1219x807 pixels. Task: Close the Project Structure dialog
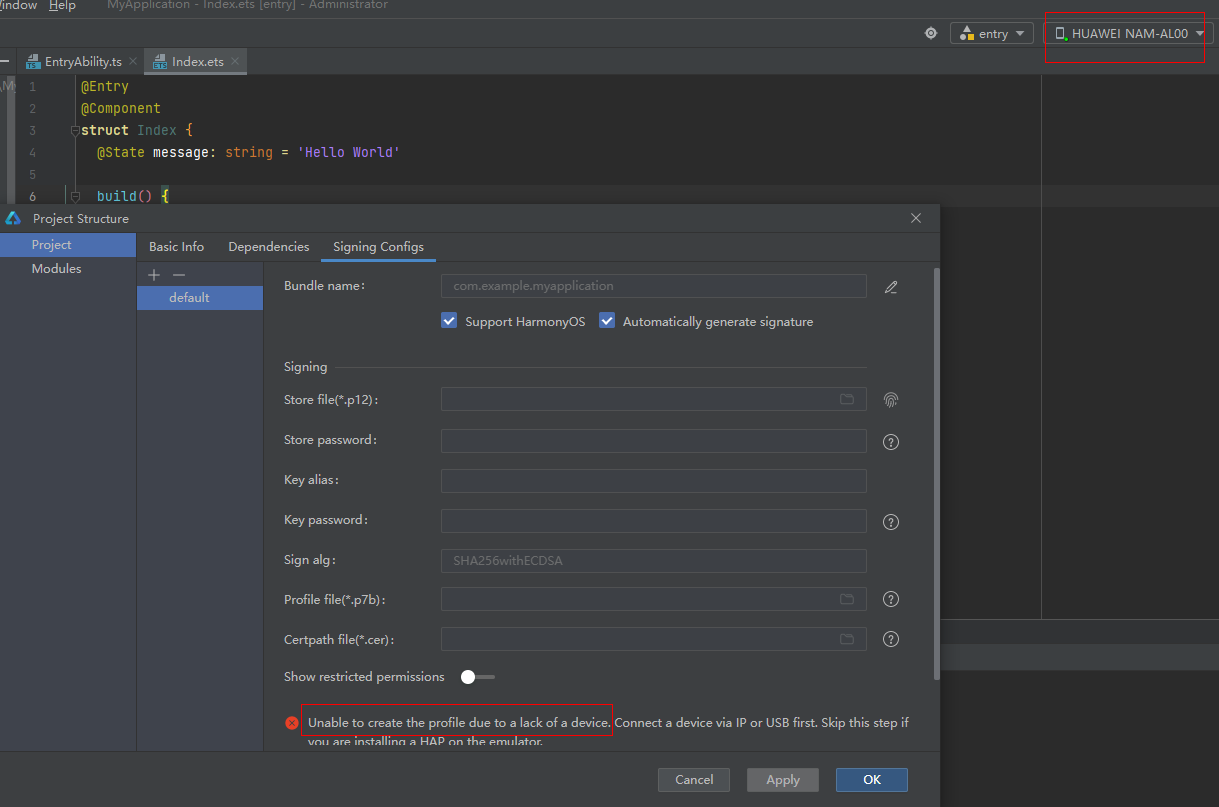(916, 218)
